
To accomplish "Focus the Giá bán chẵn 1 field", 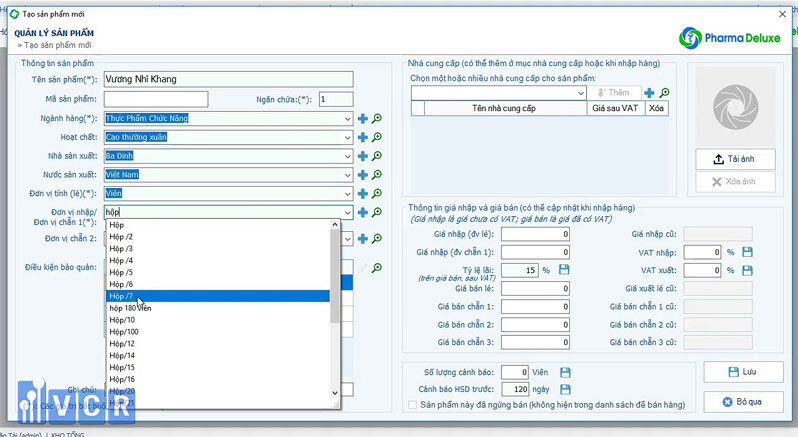I will pos(535,307).
